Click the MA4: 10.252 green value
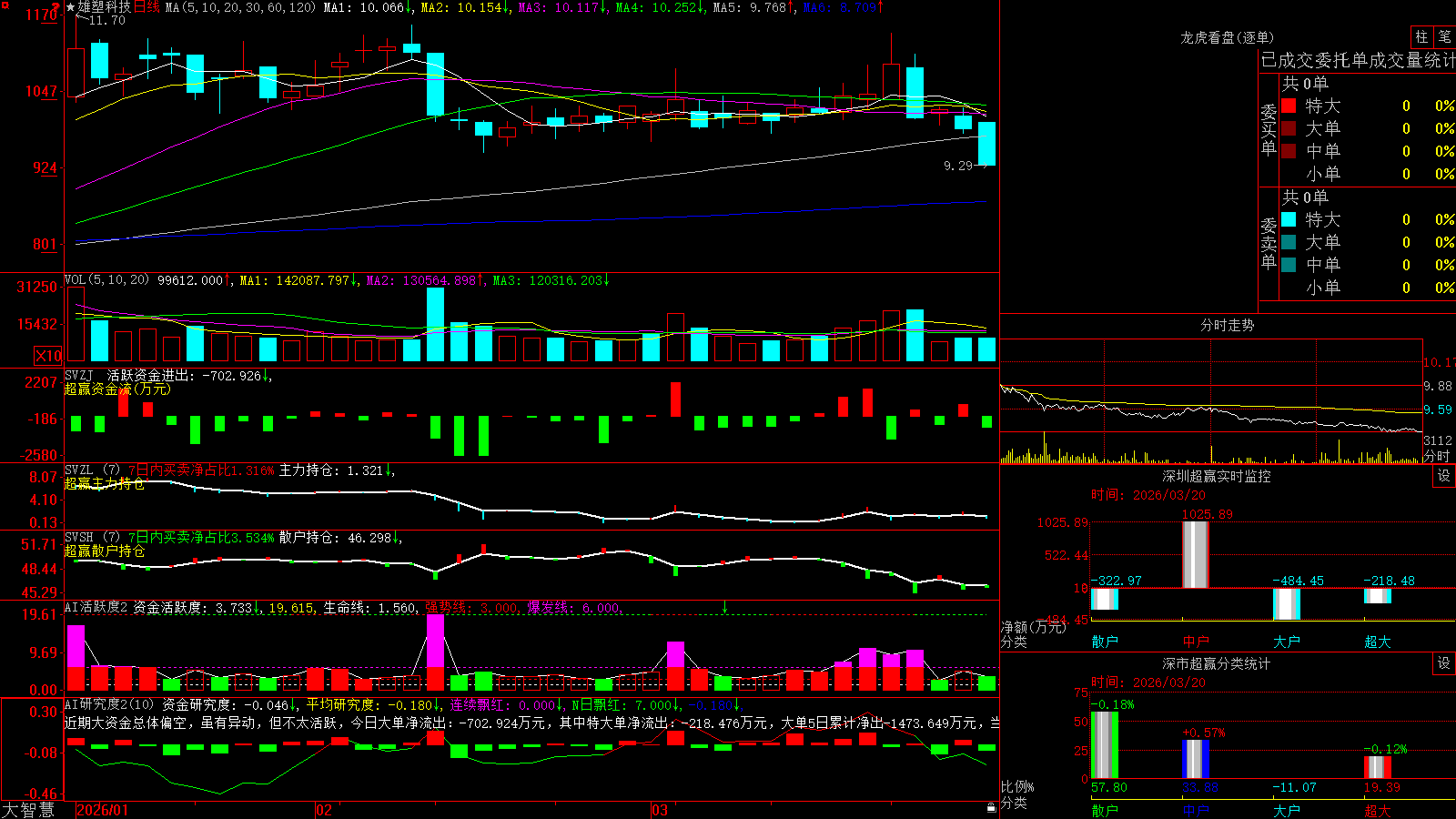 click(x=659, y=7)
